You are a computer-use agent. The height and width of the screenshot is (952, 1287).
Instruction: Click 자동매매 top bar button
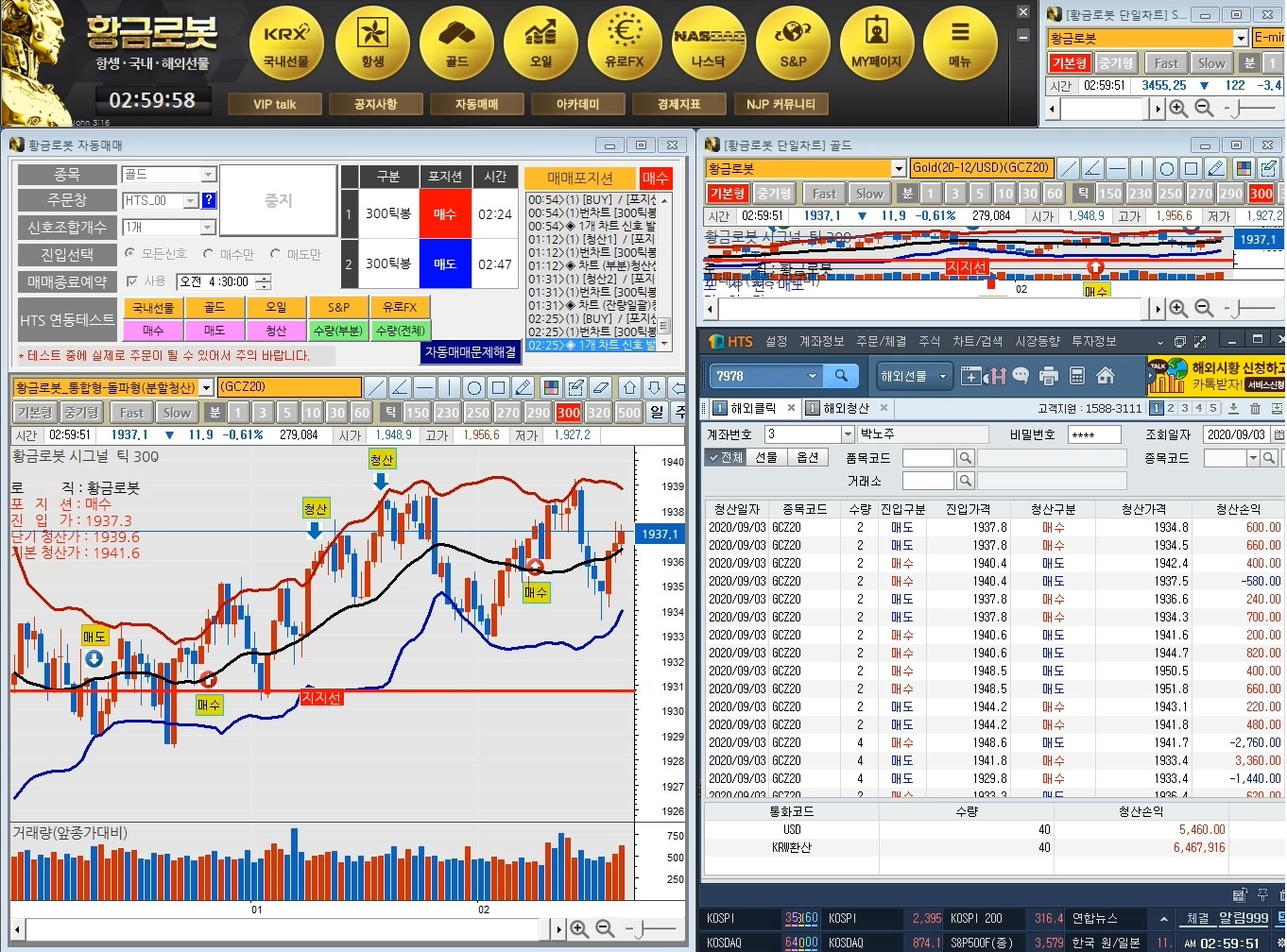tap(476, 104)
